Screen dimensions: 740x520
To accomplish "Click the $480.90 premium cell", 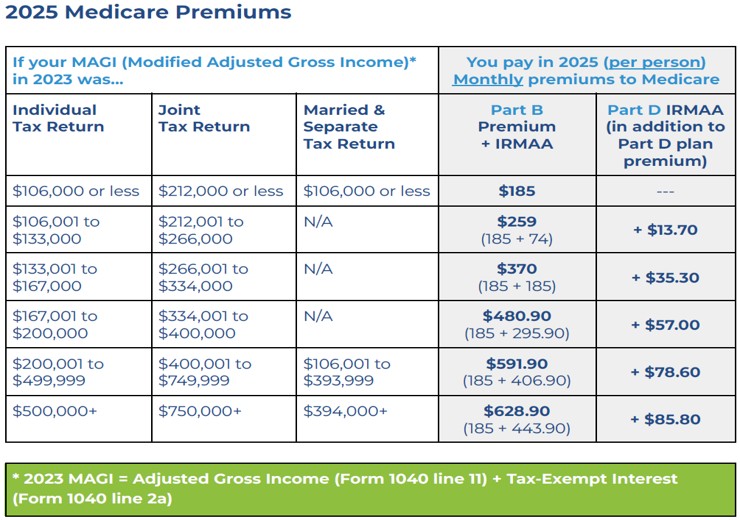I will click(517, 325).
